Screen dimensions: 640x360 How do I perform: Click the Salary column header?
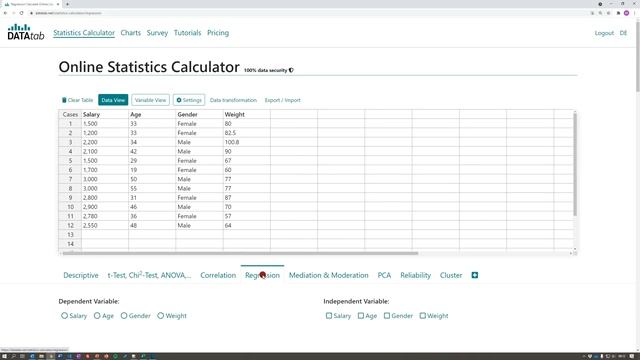(105, 114)
